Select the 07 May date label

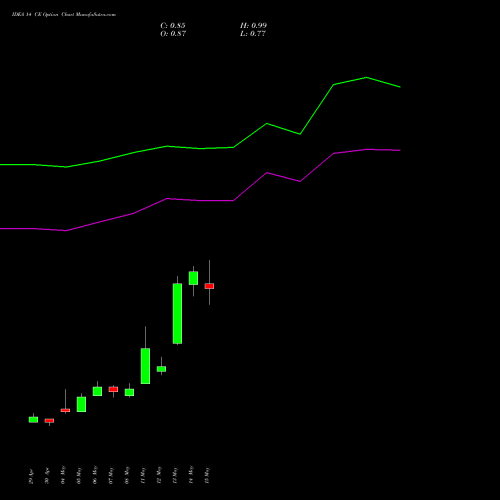(x=111, y=475)
